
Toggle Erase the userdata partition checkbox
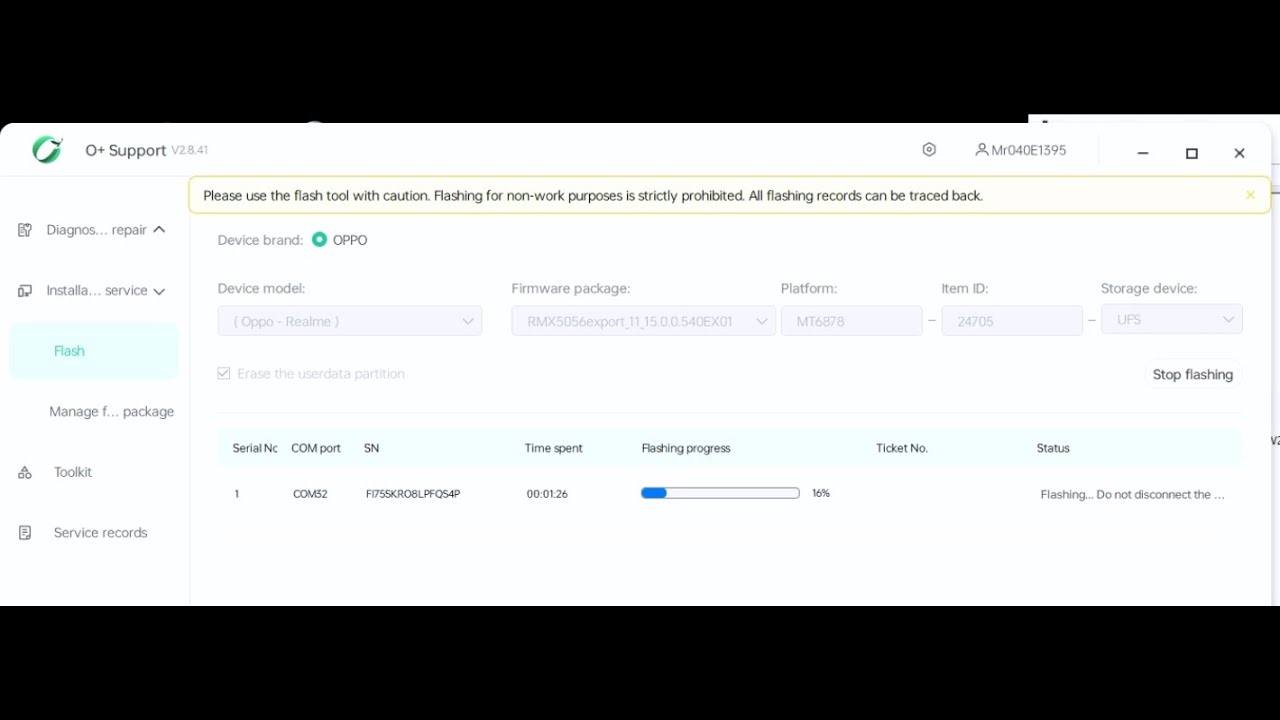(x=224, y=374)
